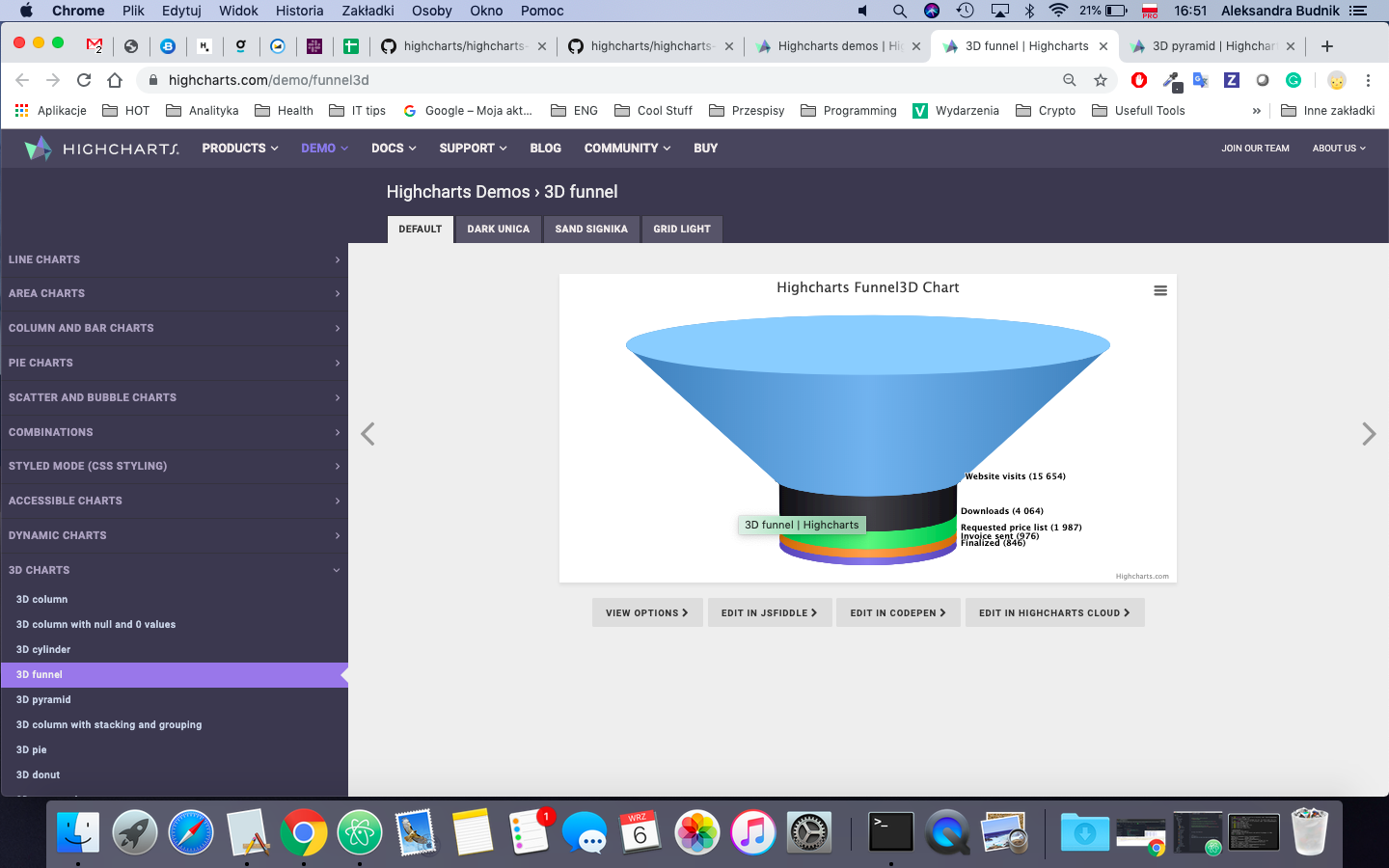This screenshot has width=1389, height=868.
Task: Expand the Pie Charts category
Action: (174, 363)
